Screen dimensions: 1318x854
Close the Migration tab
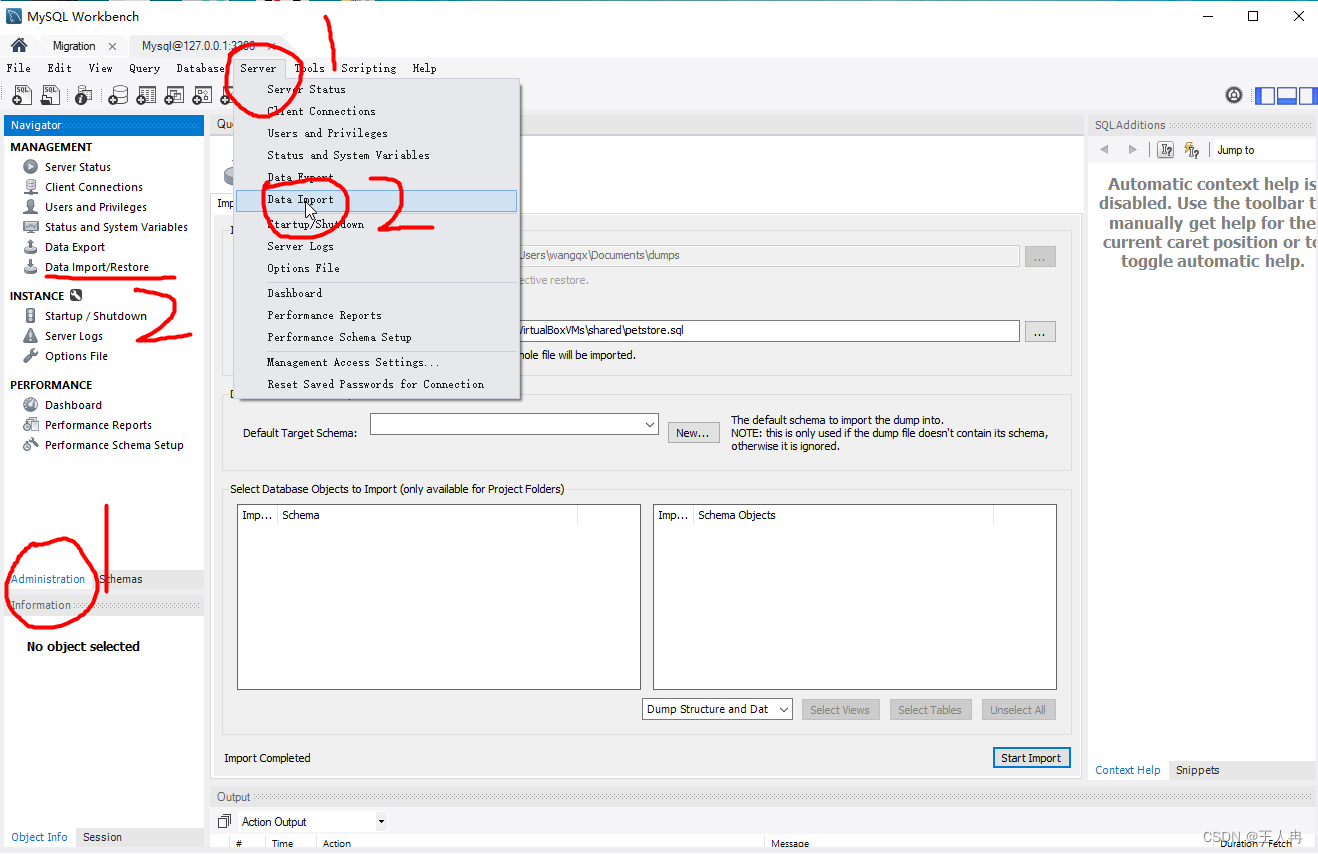coord(112,46)
